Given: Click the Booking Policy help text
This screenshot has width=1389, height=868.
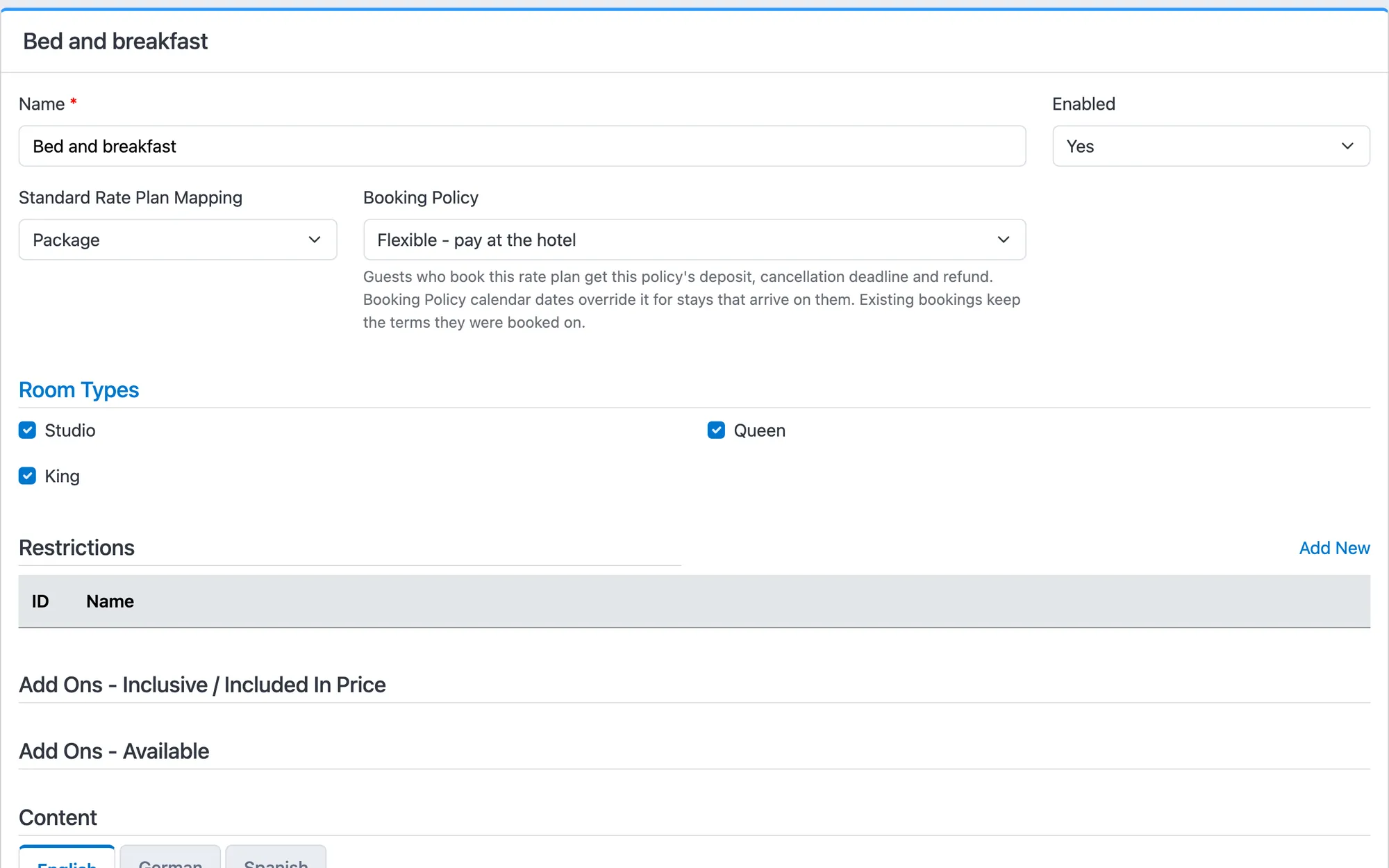Looking at the screenshot, I should 692,299.
